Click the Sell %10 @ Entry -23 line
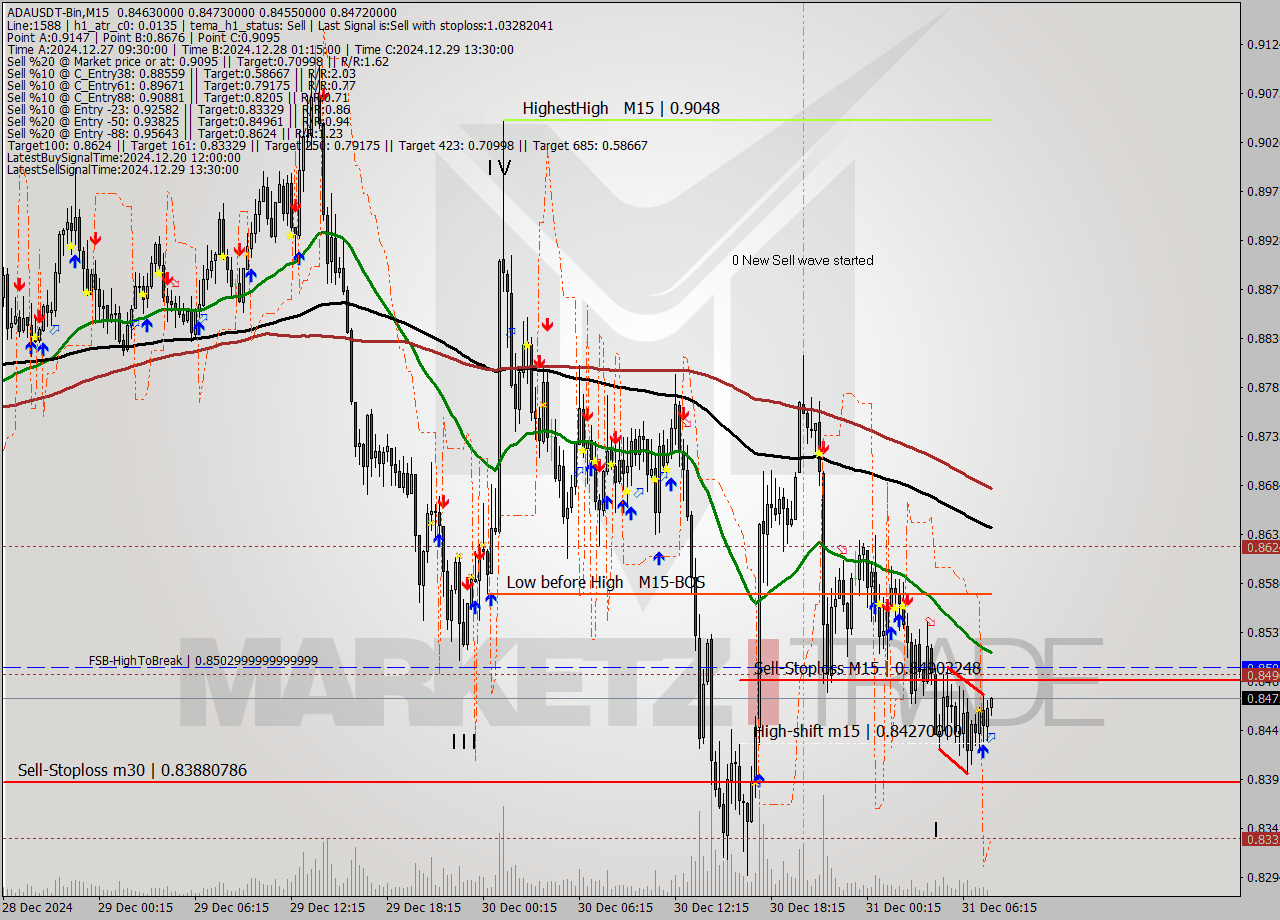 [178, 109]
